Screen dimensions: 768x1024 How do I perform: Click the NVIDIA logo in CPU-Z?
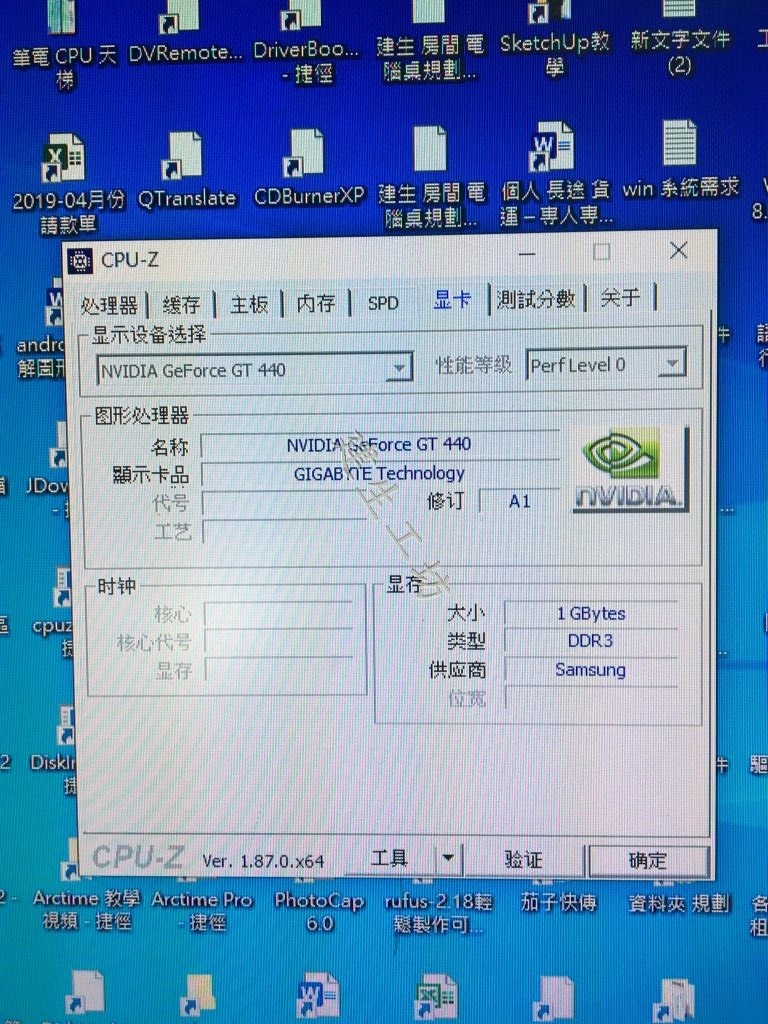click(x=630, y=469)
